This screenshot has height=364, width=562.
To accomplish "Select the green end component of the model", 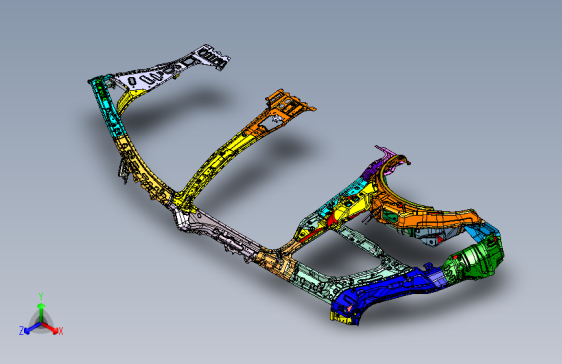I will (x=473, y=260).
